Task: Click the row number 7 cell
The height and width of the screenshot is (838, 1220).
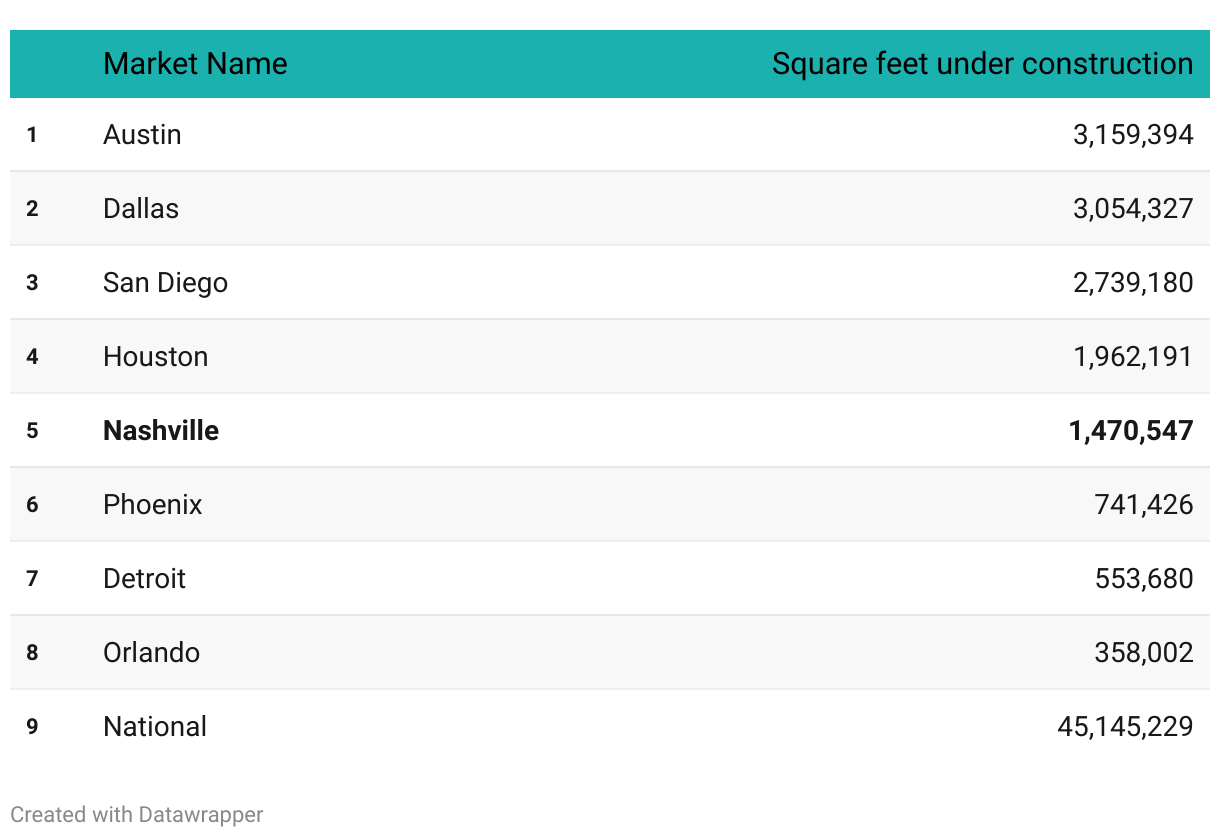Action: point(32,579)
